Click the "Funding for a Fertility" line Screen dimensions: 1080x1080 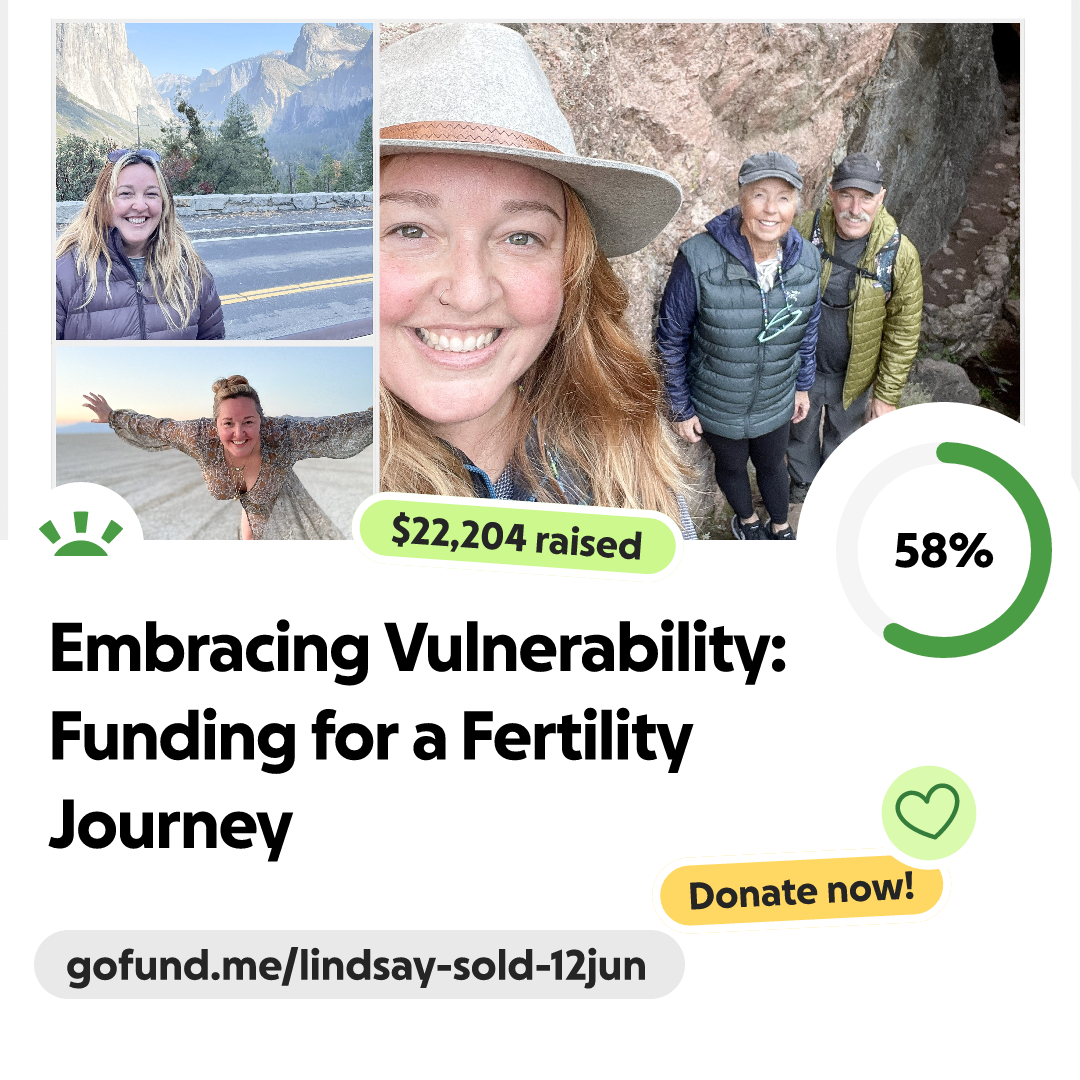[x=370, y=738]
